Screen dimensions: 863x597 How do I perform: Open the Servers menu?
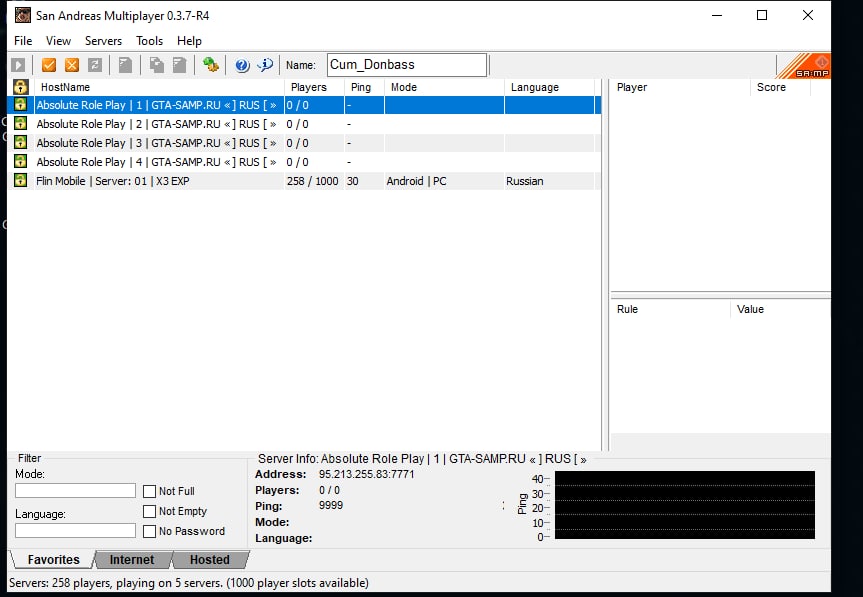tap(103, 41)
